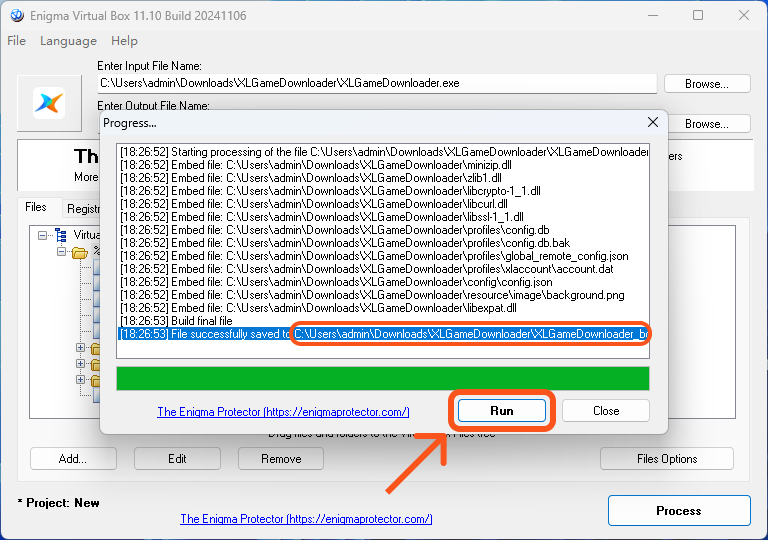This screenshot has height=540, width=768.
Task: Click Browse next to the input file name
Action: (707, 84)
